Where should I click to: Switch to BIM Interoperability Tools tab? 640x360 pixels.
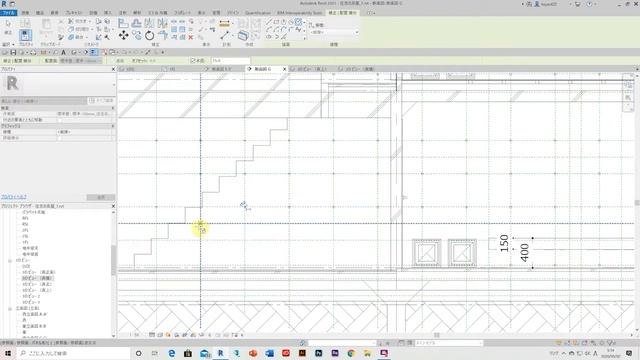(x=300, y=13)
